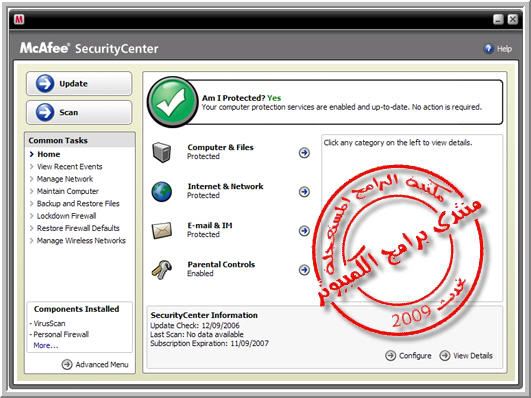Screen dimensions: 531x398
Task: Select the Computer & Files category label
Action: tap(220, 147)
